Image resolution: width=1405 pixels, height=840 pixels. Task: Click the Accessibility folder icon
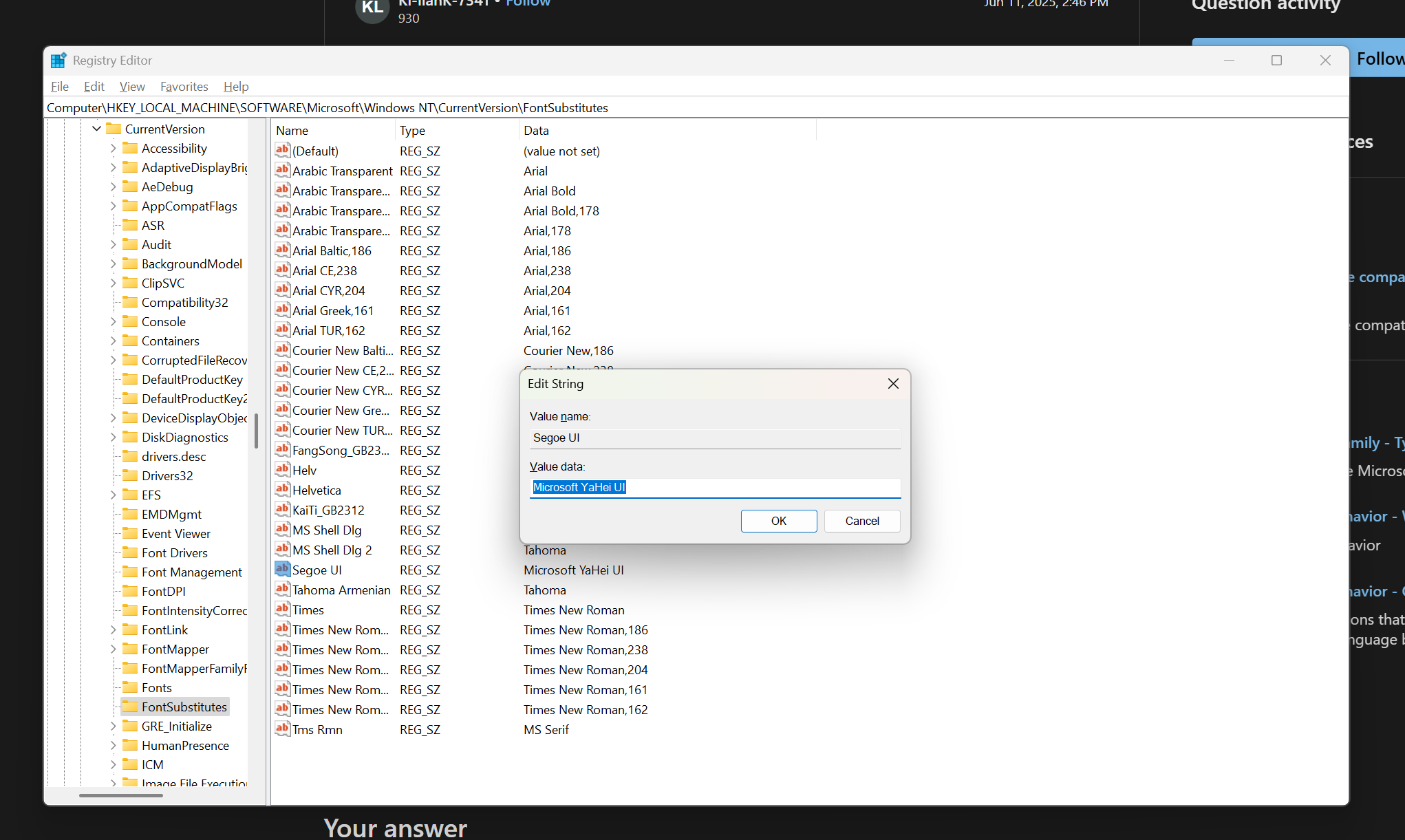pos(130,148)
